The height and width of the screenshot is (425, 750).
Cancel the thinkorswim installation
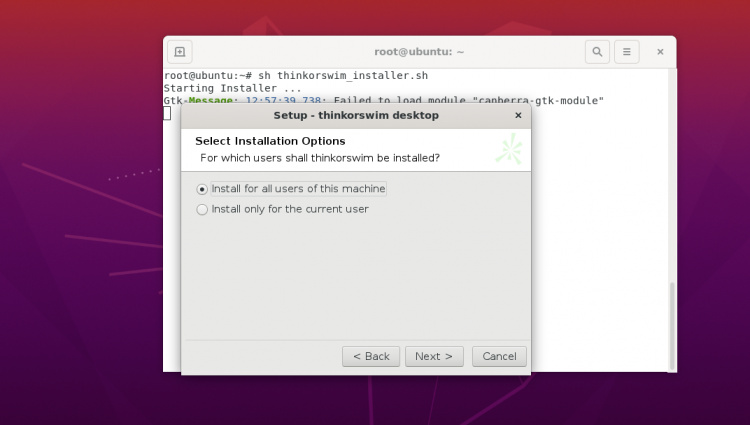[x=499, y=356]
